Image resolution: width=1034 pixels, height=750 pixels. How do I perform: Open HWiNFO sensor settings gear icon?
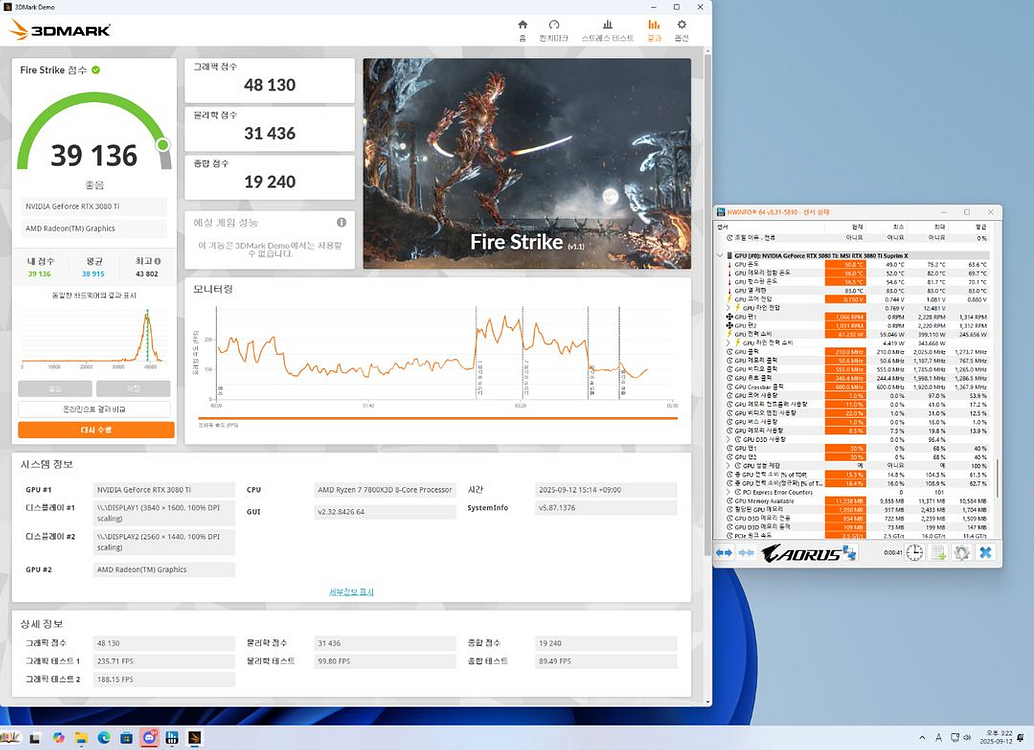tap(961, 553)
